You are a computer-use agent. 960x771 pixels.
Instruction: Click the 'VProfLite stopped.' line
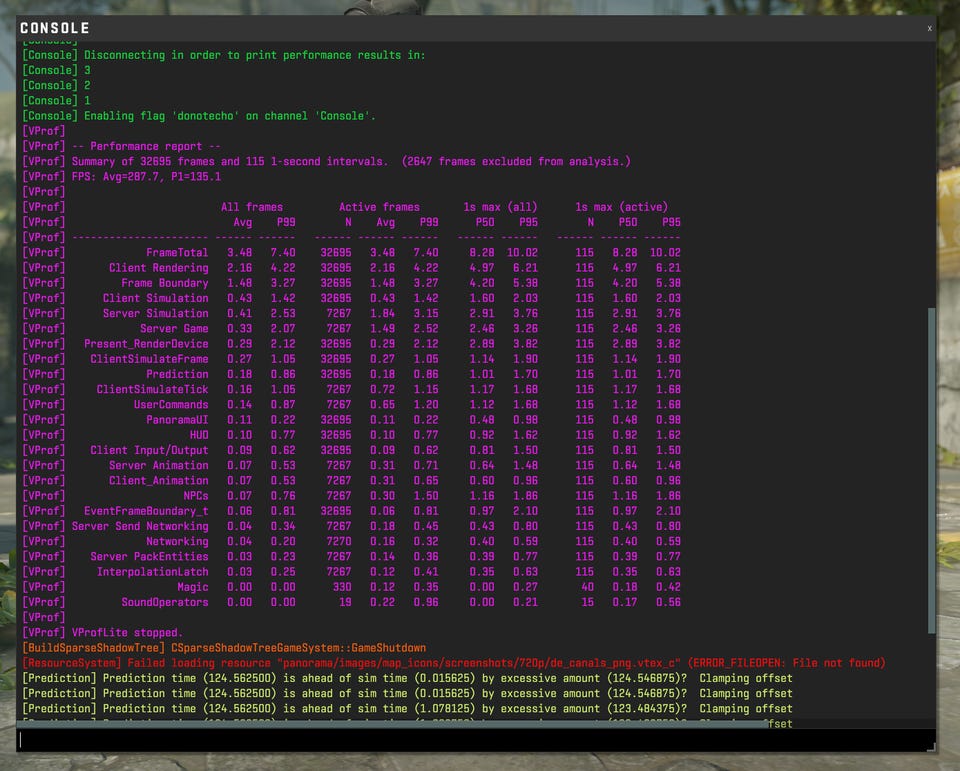click(x=102, y=633)
